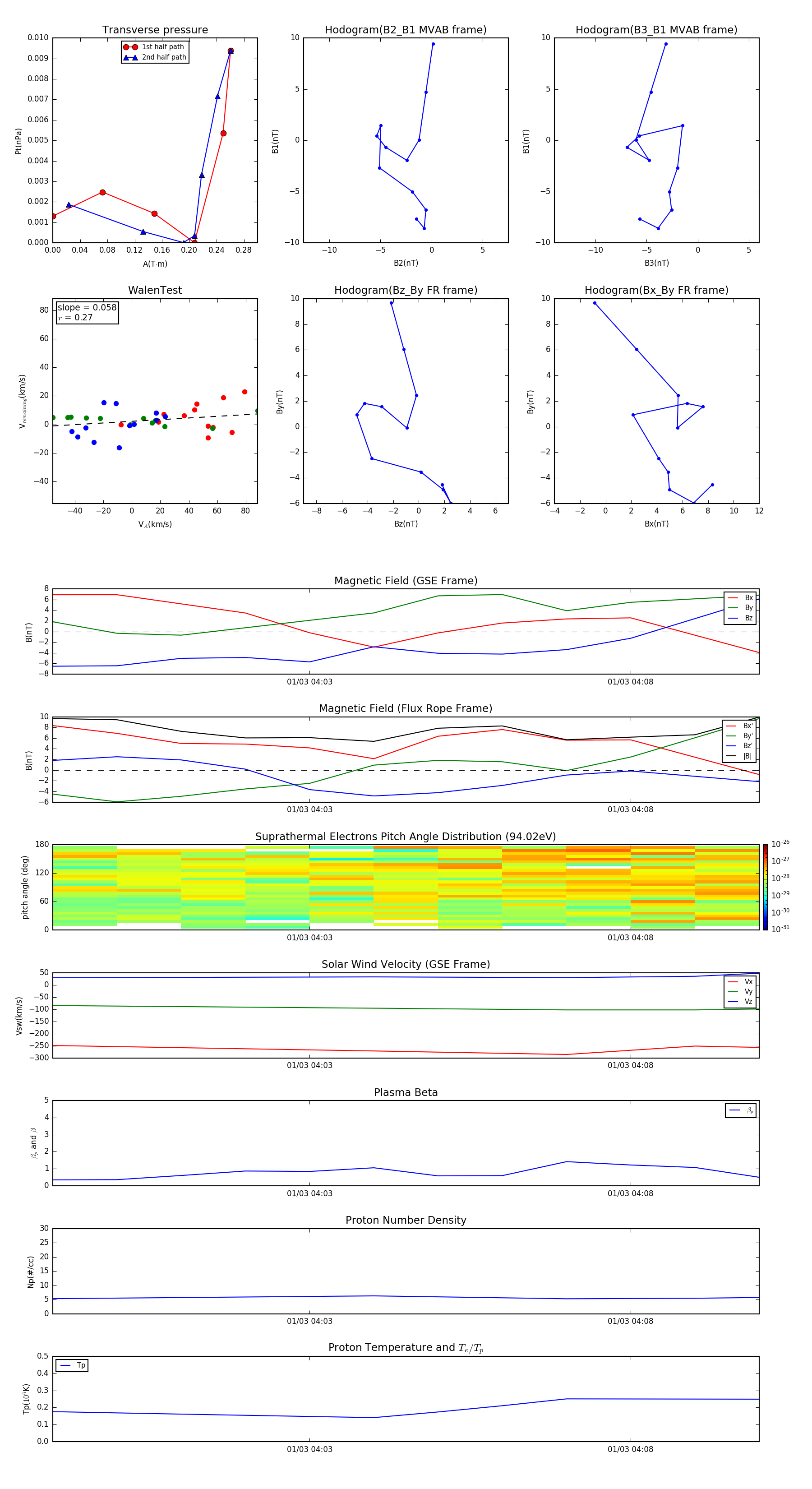This screenshot has width=812, height=1489.
Task: Select the By' legend entry
Action: click(x=740, y=736)
